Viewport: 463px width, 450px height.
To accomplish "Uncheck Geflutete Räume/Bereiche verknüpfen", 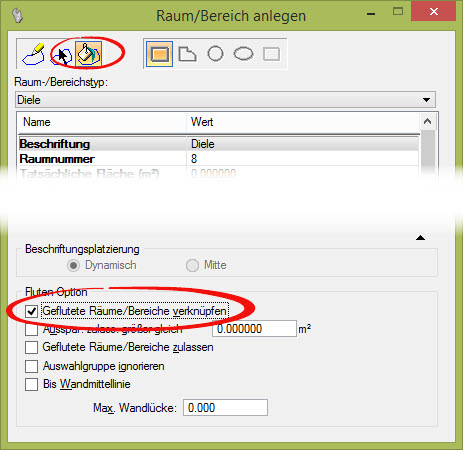I will pyautogui.click(x=31, y=311).
